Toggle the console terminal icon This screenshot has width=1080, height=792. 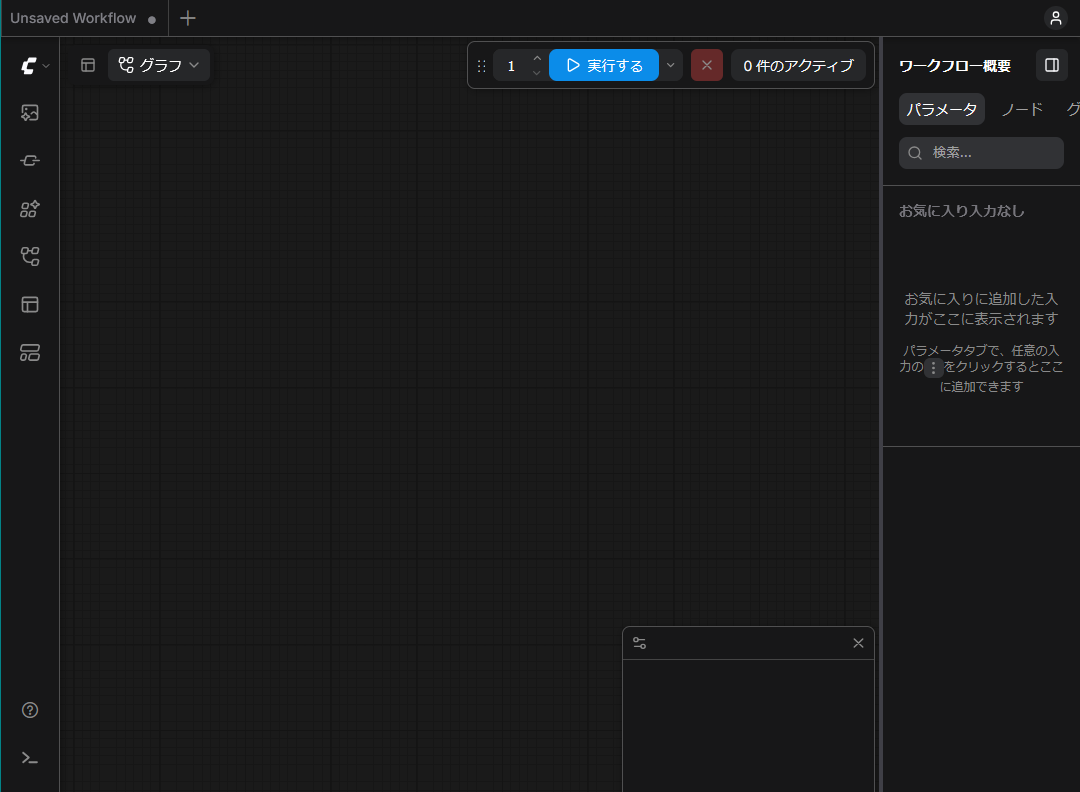tap(30, 758)
